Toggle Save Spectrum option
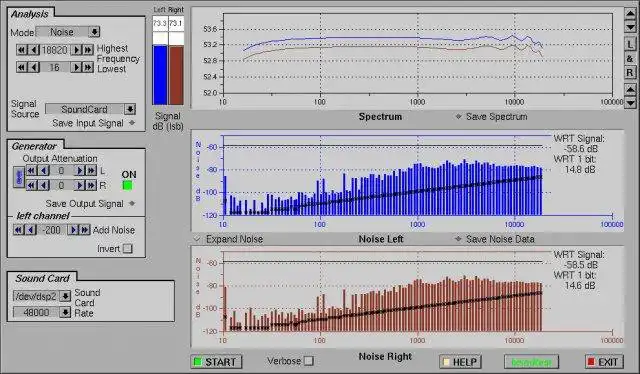Image resolution: width=640 pixels, height=374 pixels. point(458,116)
